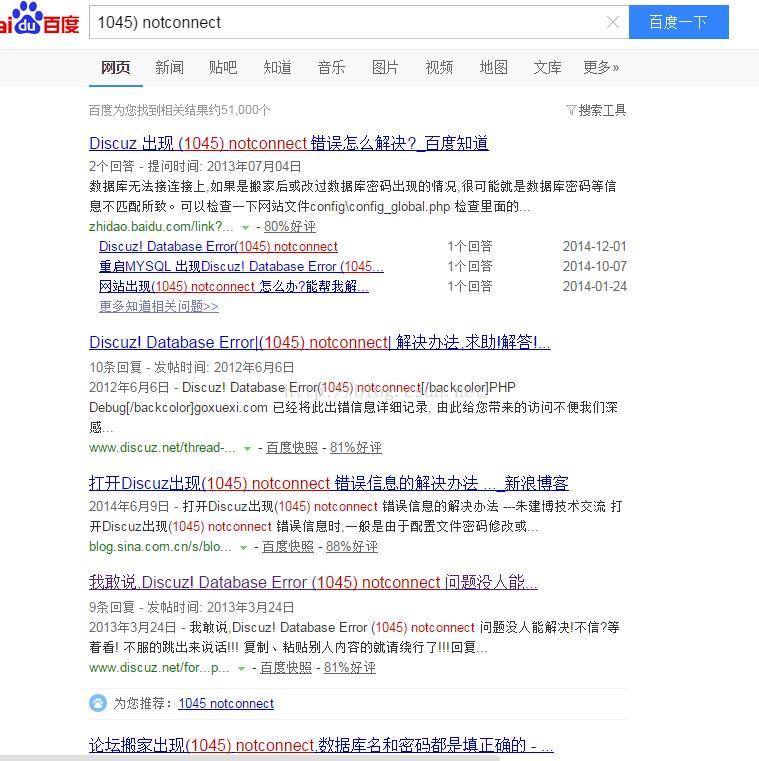
Task: Open result '我敢说,Discuz! Database Error (1045) notconnect 问题没人能...'
Action: pos(314,582)
